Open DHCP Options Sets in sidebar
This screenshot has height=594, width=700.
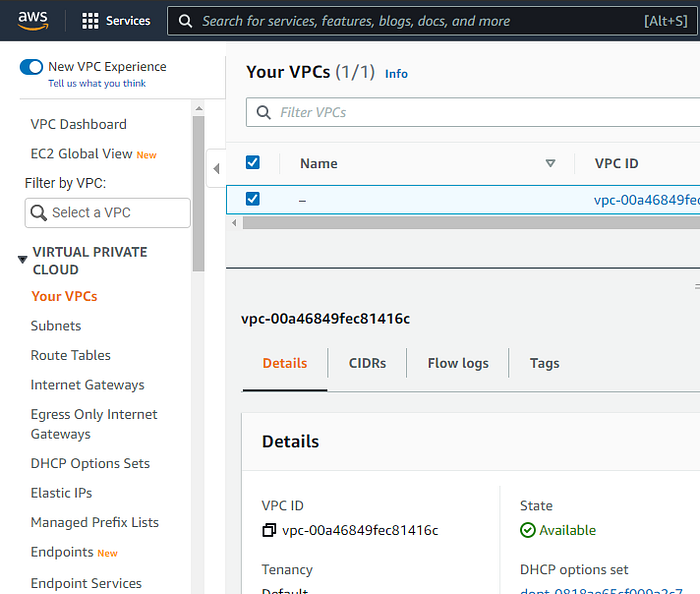click(x=90, y=463)
